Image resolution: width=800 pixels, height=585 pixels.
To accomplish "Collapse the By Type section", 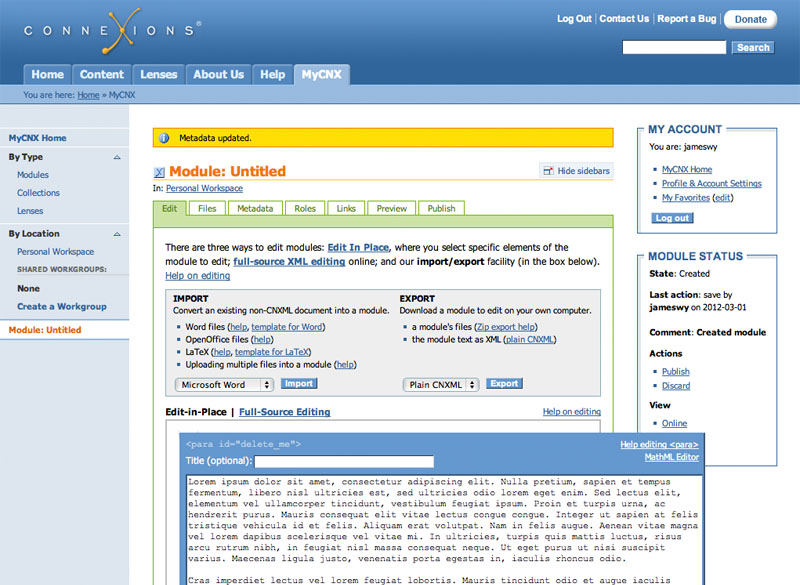I will (x=117, y=157).
